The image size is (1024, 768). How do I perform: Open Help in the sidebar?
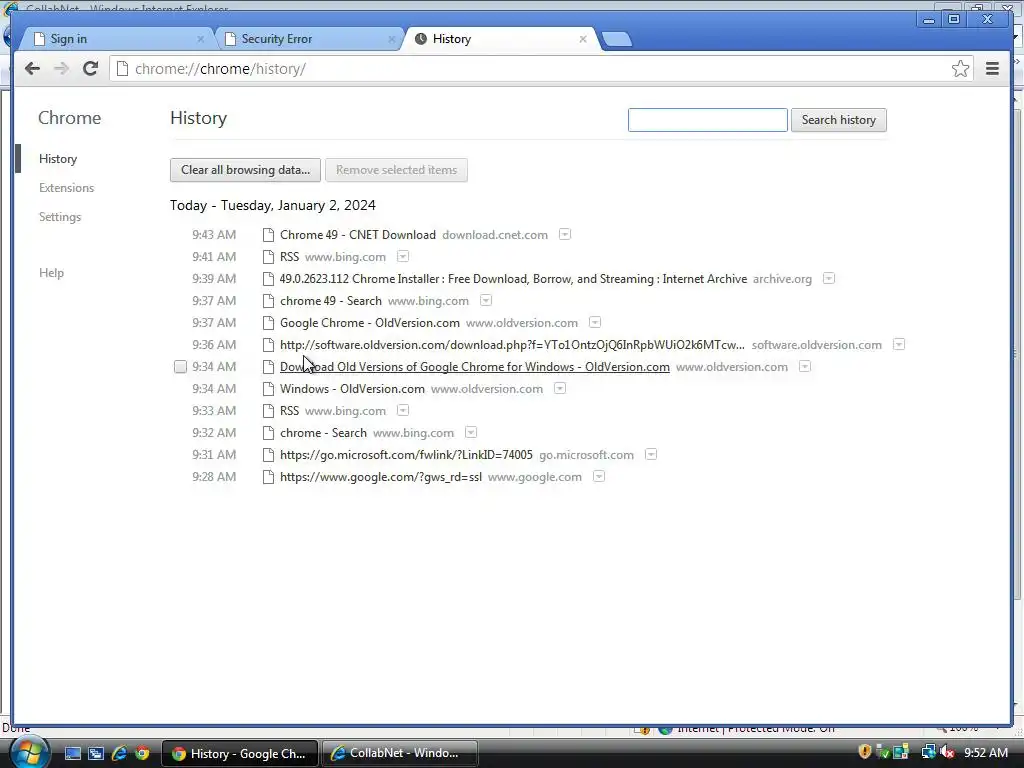point(51,272)
